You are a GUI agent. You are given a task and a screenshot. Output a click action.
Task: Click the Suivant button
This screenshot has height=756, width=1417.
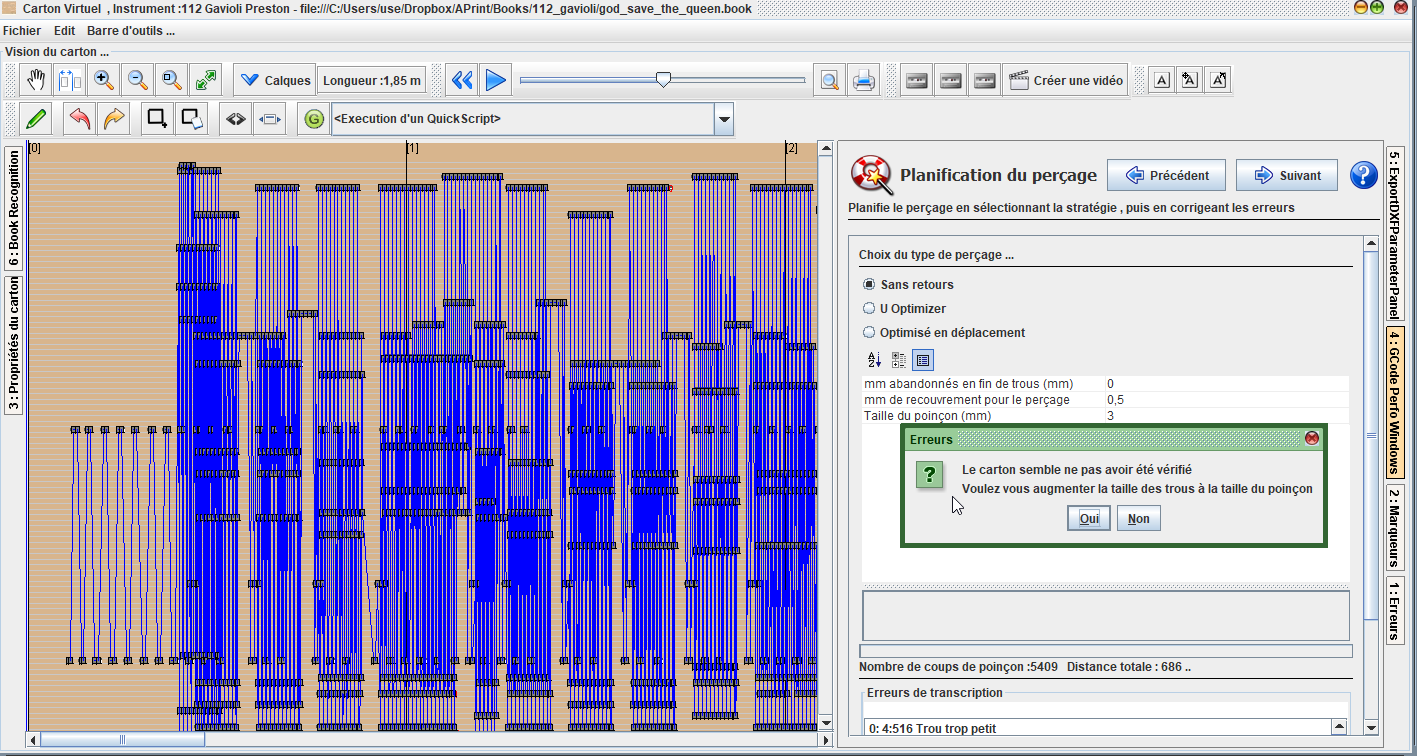(x=1286, y=175)
